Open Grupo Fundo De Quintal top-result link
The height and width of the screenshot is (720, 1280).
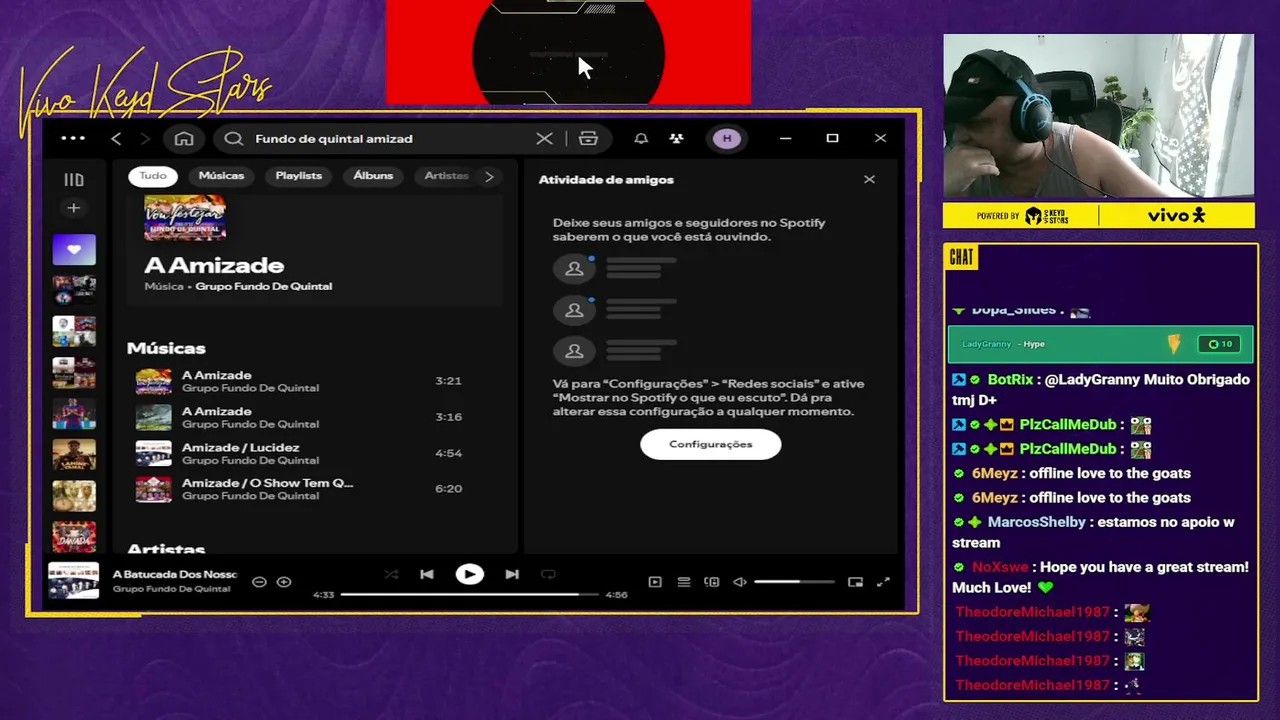(264, 286)
